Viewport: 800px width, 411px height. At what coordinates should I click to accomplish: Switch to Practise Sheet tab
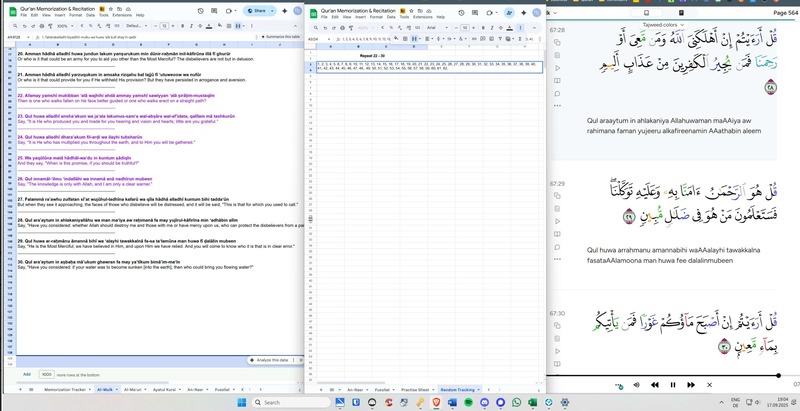pos(415,390)
